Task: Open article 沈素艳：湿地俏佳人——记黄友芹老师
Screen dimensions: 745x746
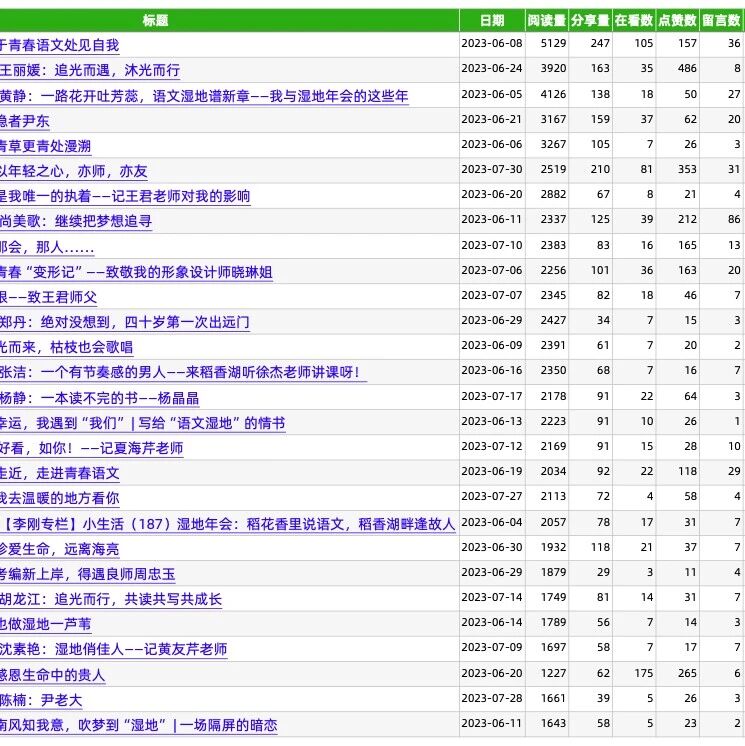Action: tap(114, 649)
